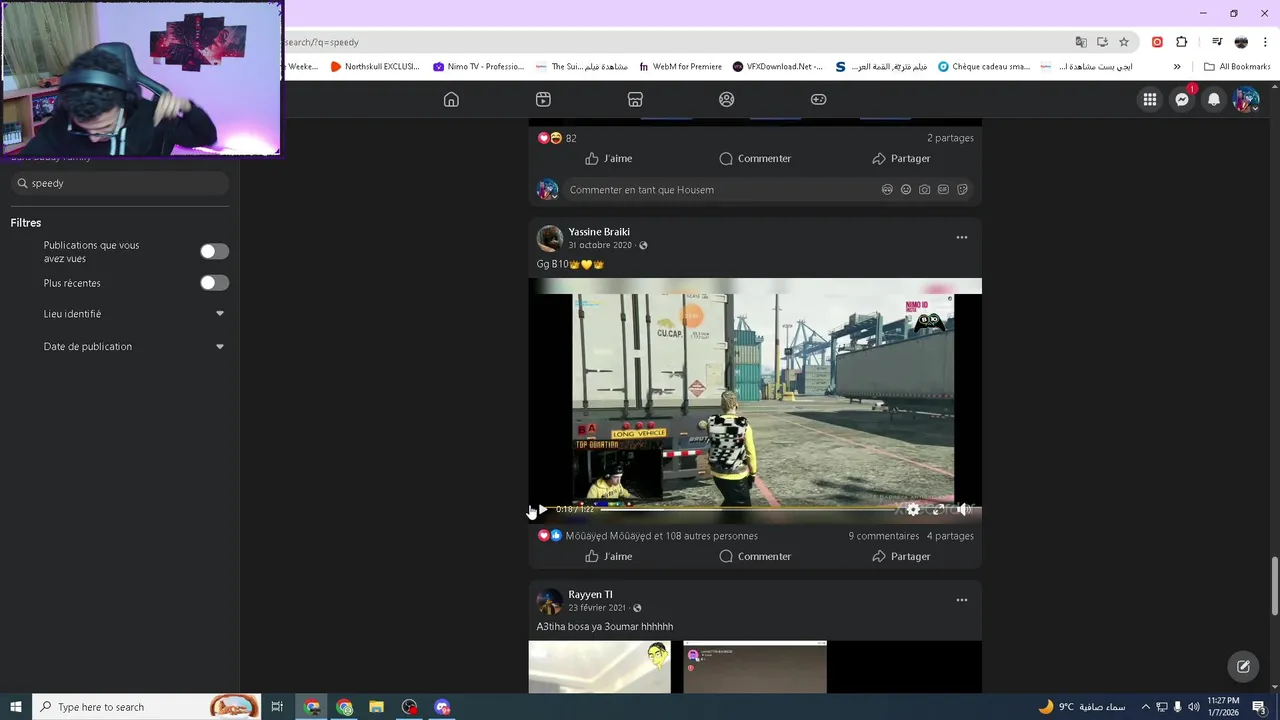Toggle 'Publications que vous avez vues' switch

214,252
